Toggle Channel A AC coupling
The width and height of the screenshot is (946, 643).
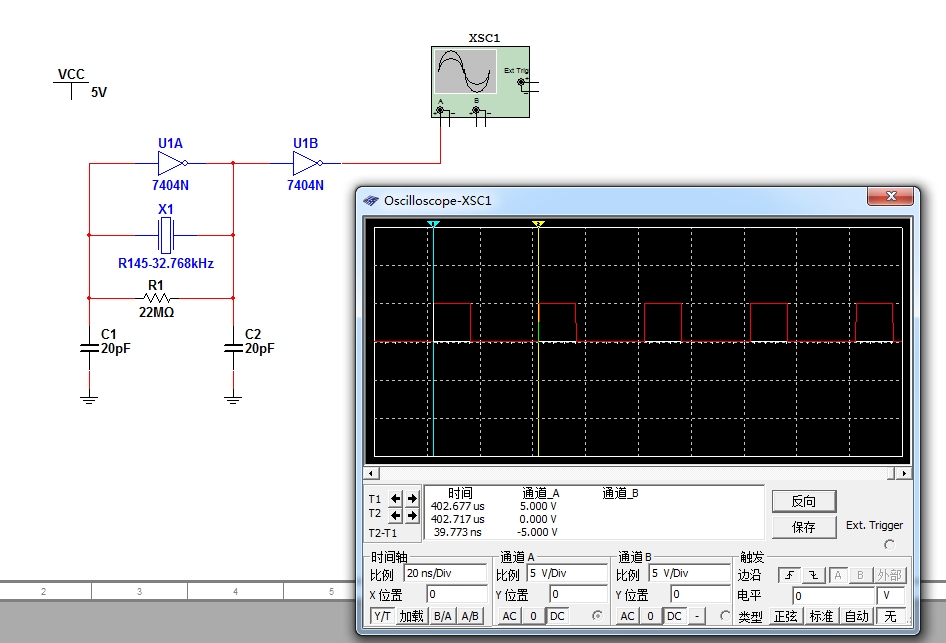[510, 616]
